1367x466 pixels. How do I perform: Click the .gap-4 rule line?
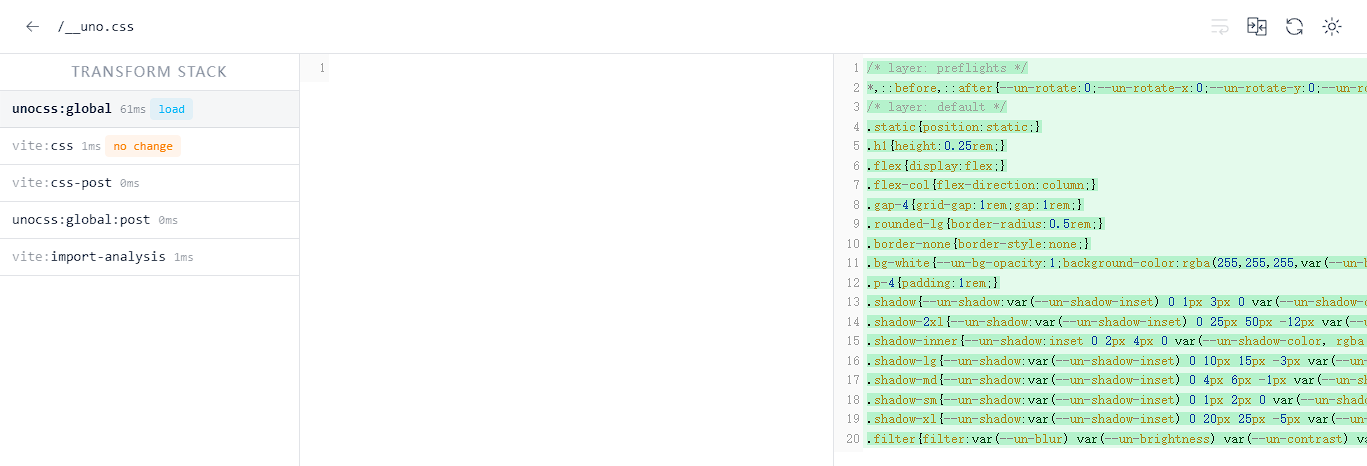[x=972, y=205]
